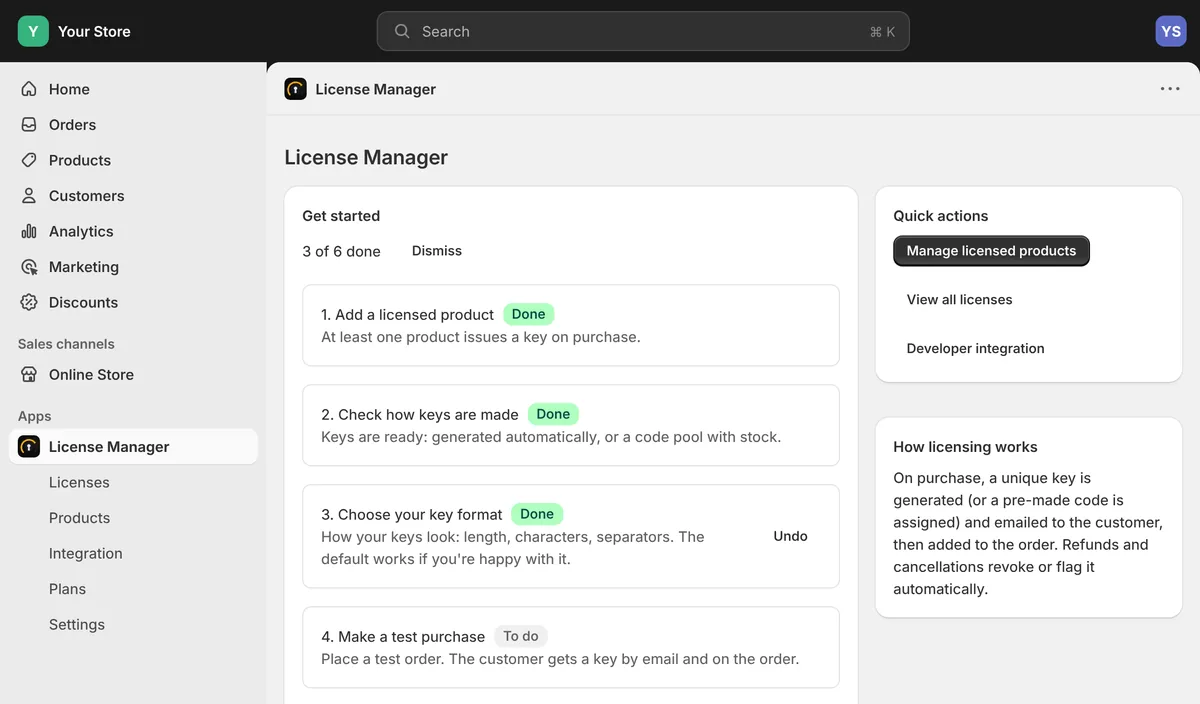Viewport: 1200px width, 704px height.
Task: Click the Analytics bar chart icon
Action: [29, 231]
